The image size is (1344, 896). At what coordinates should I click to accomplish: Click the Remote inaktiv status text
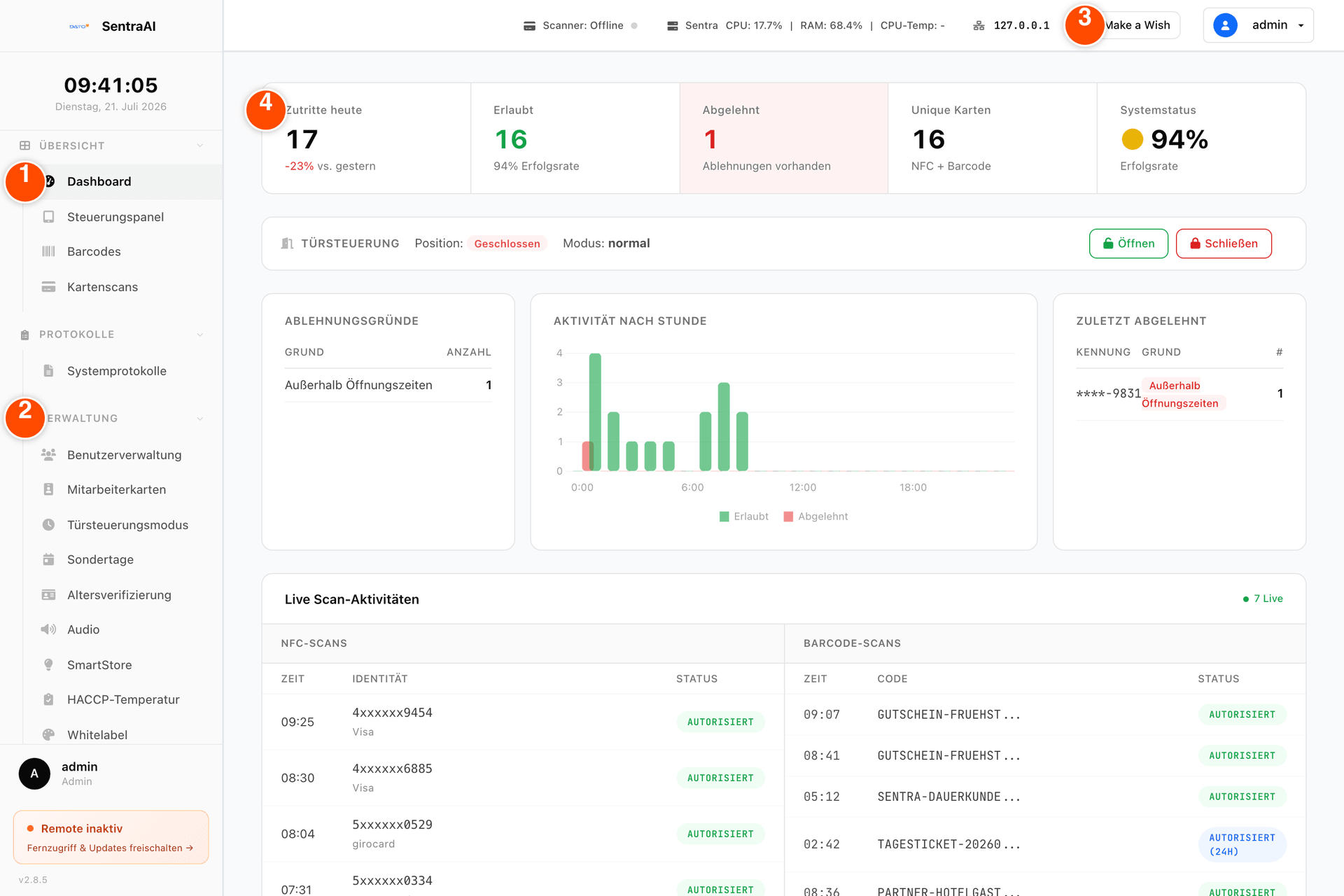pos(82,829)
